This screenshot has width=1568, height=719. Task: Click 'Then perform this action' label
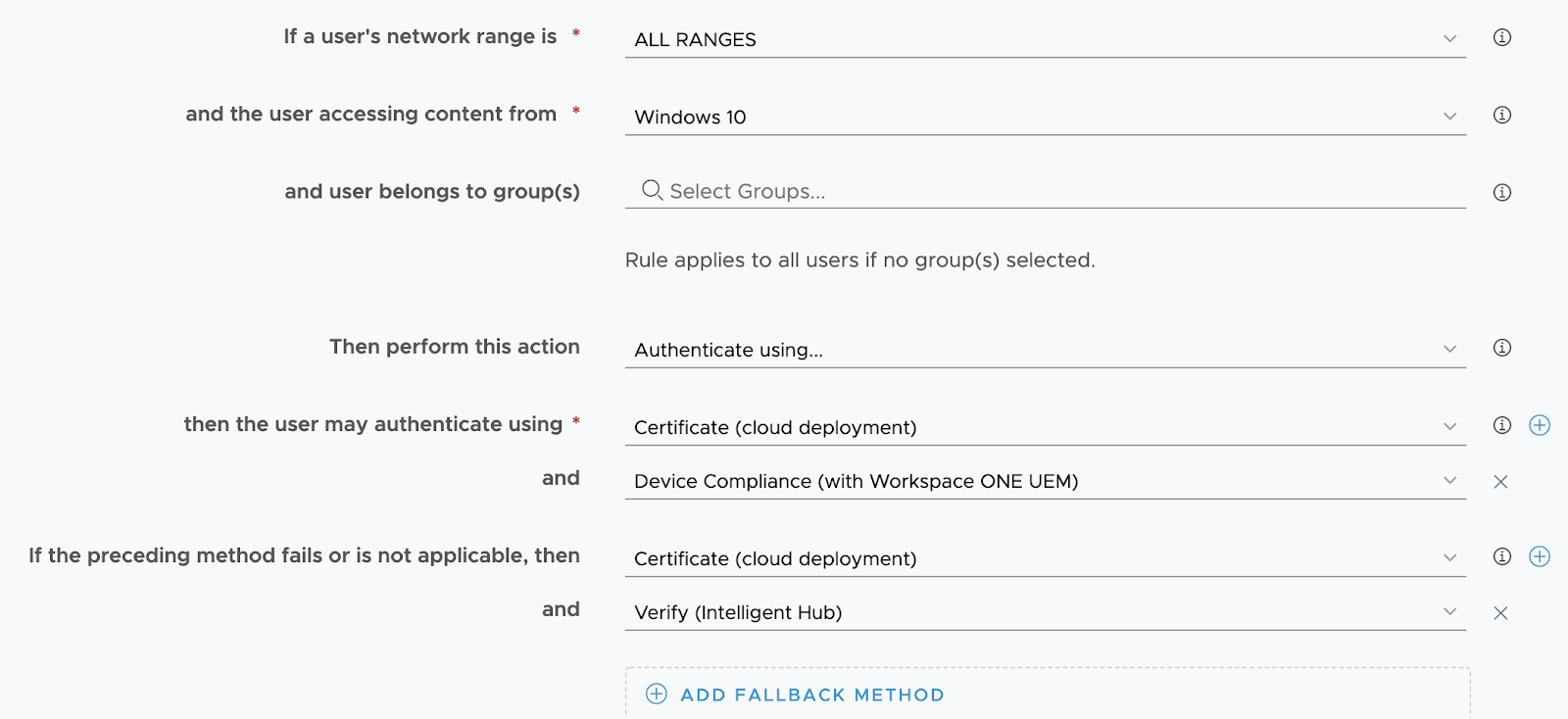[x=455, y=346]
